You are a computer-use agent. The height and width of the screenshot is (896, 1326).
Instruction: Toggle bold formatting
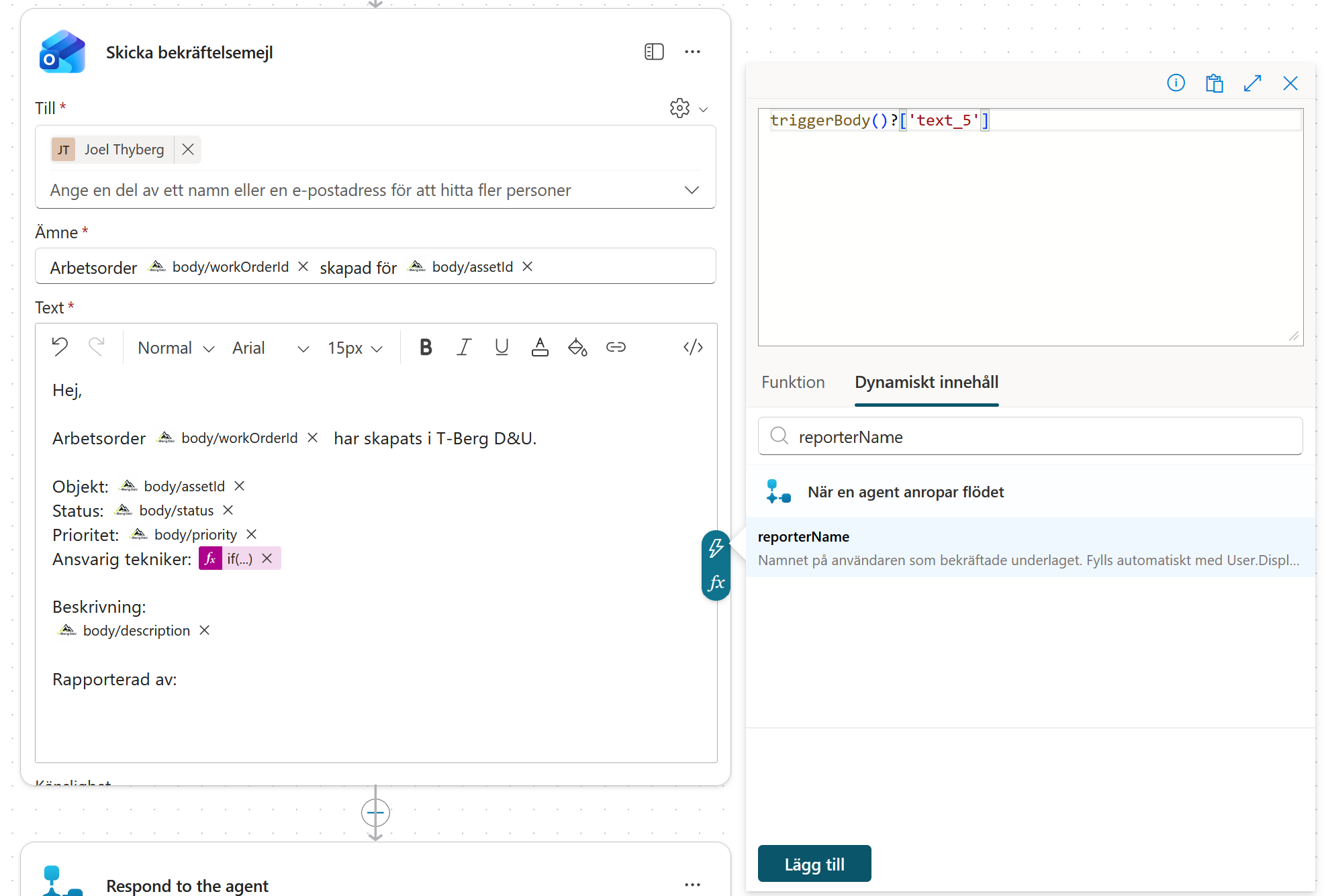pyautogui.click(x=426, y=347)
